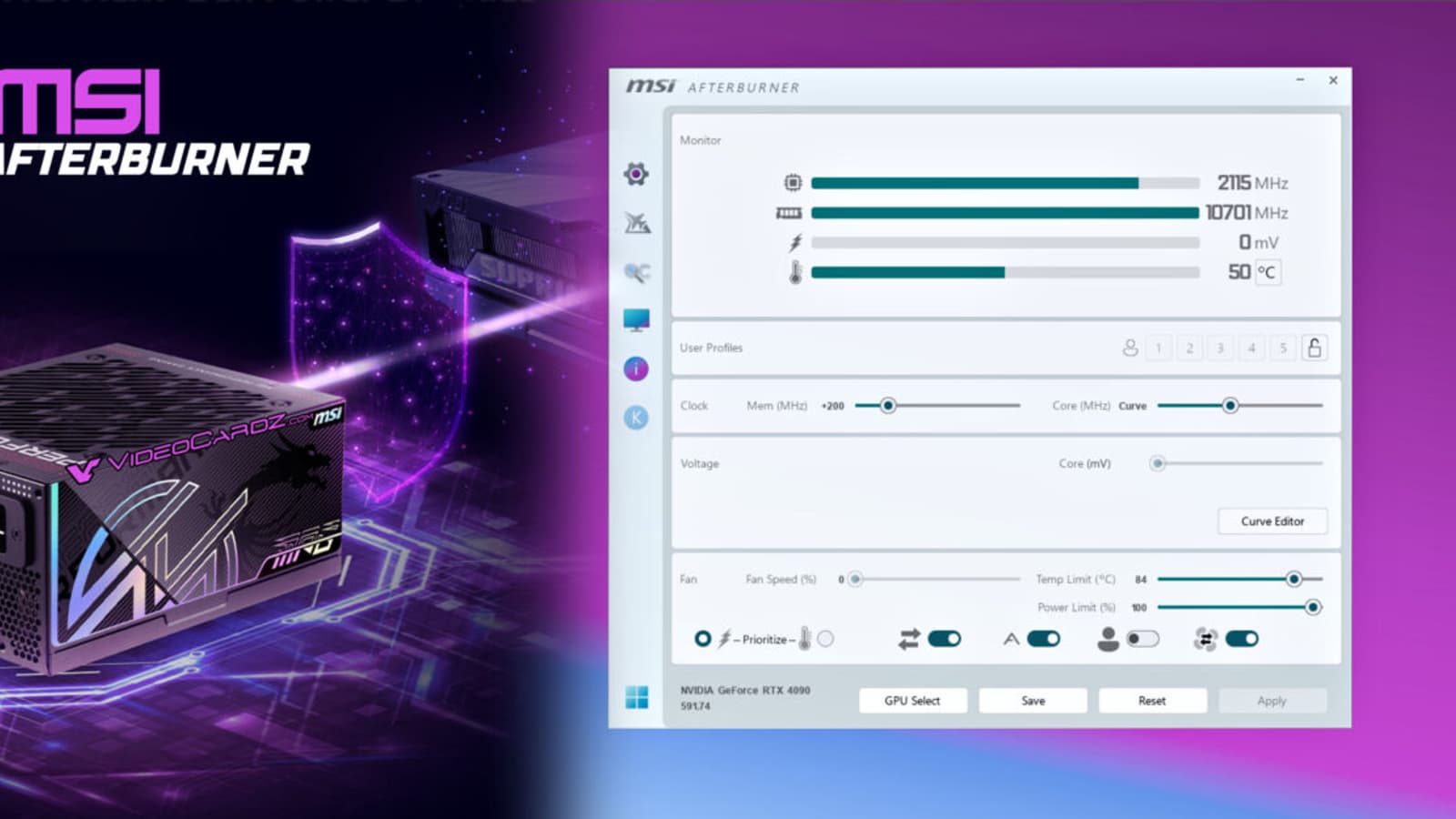Screen dimensions: 1456x819
Task: Open the settings gear in the sidebar
Action: [x=636, y=174]
